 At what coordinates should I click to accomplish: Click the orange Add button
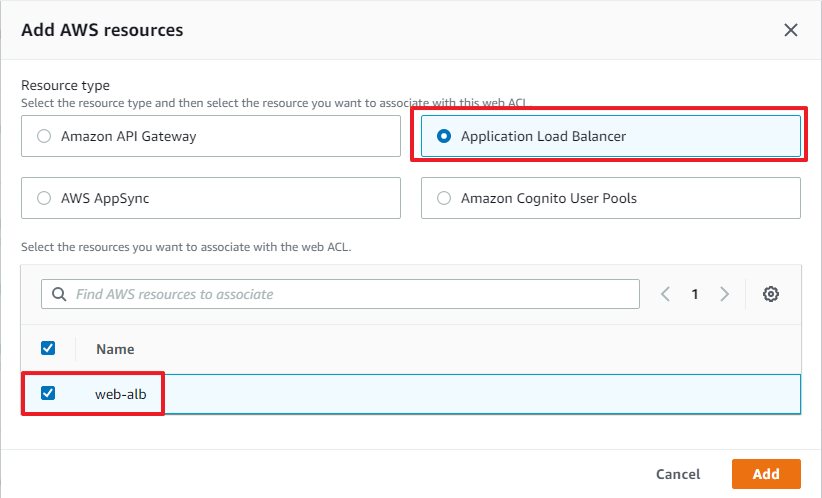tap(766, 474)
